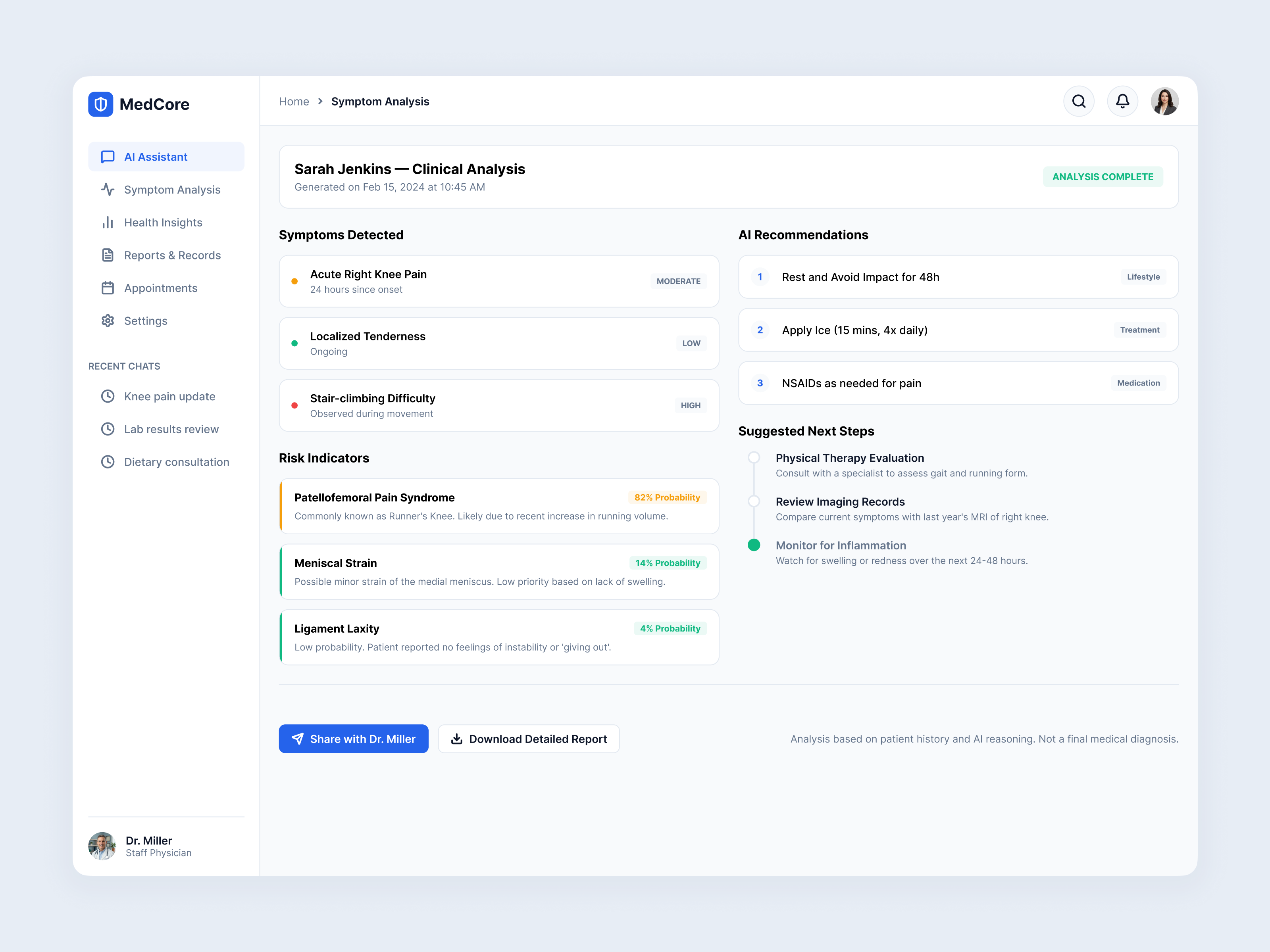Click the 82% Probability badge
Viewport: 1270px width, 952px height.
pyautogui.click(x=667, y=497)
